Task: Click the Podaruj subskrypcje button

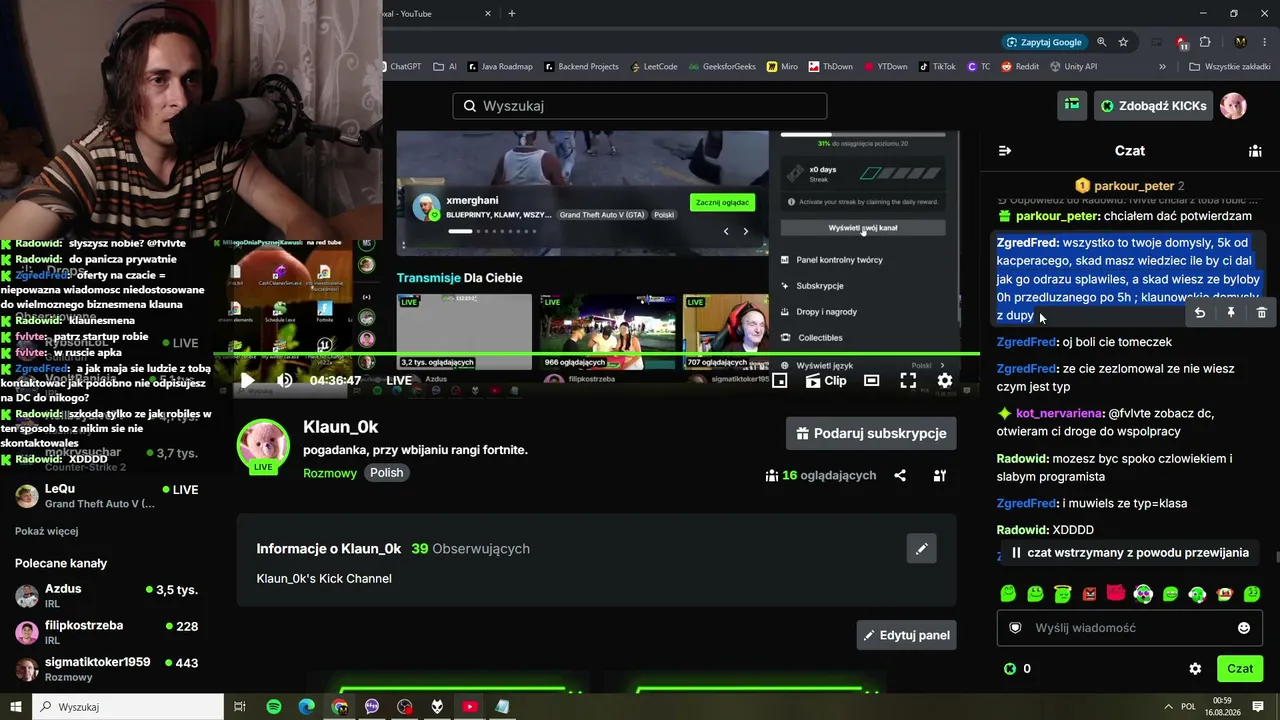Action: [871, 433]
